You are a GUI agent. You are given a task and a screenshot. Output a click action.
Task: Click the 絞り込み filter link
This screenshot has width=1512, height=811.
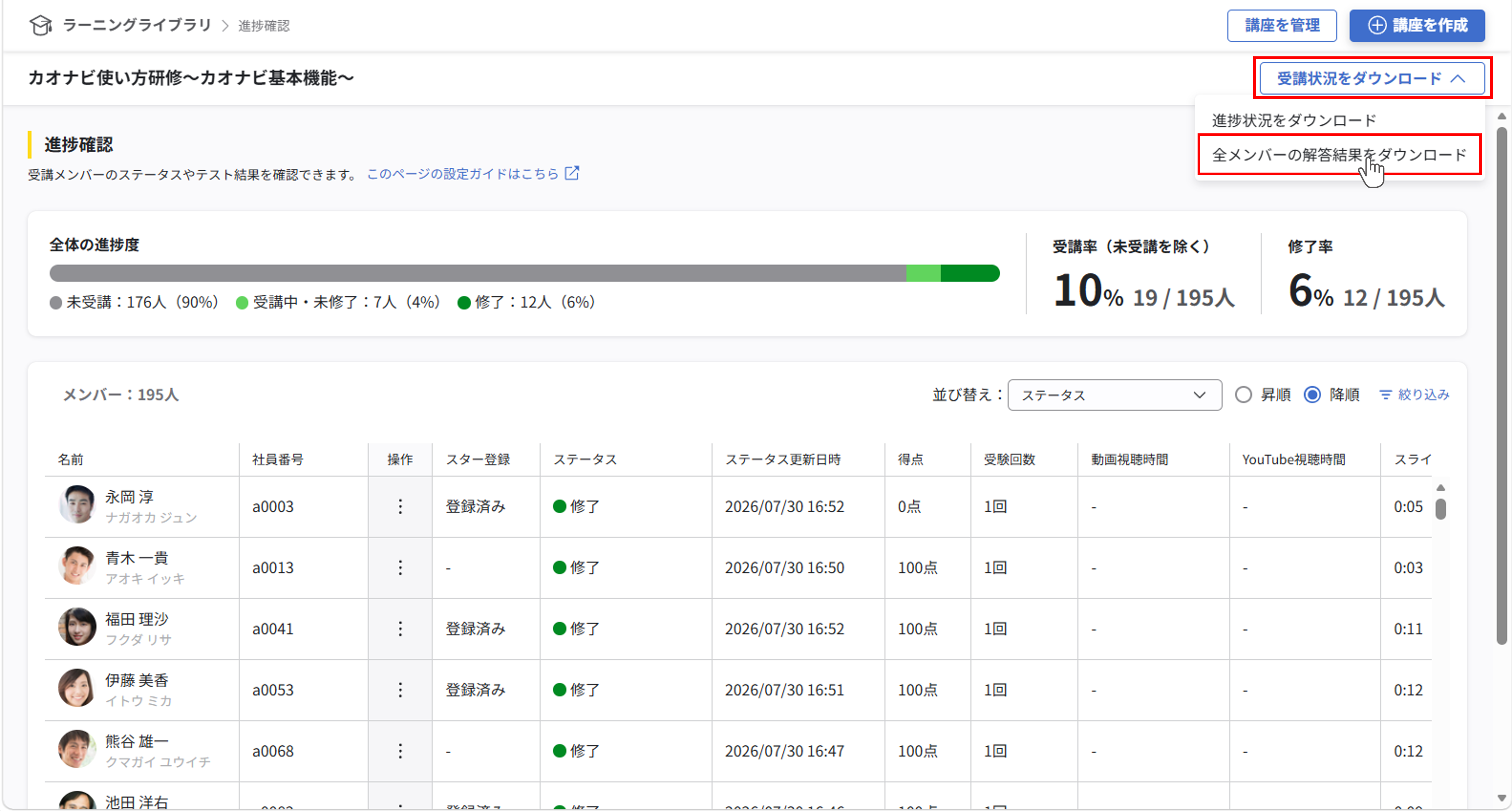click(1423, 395)
